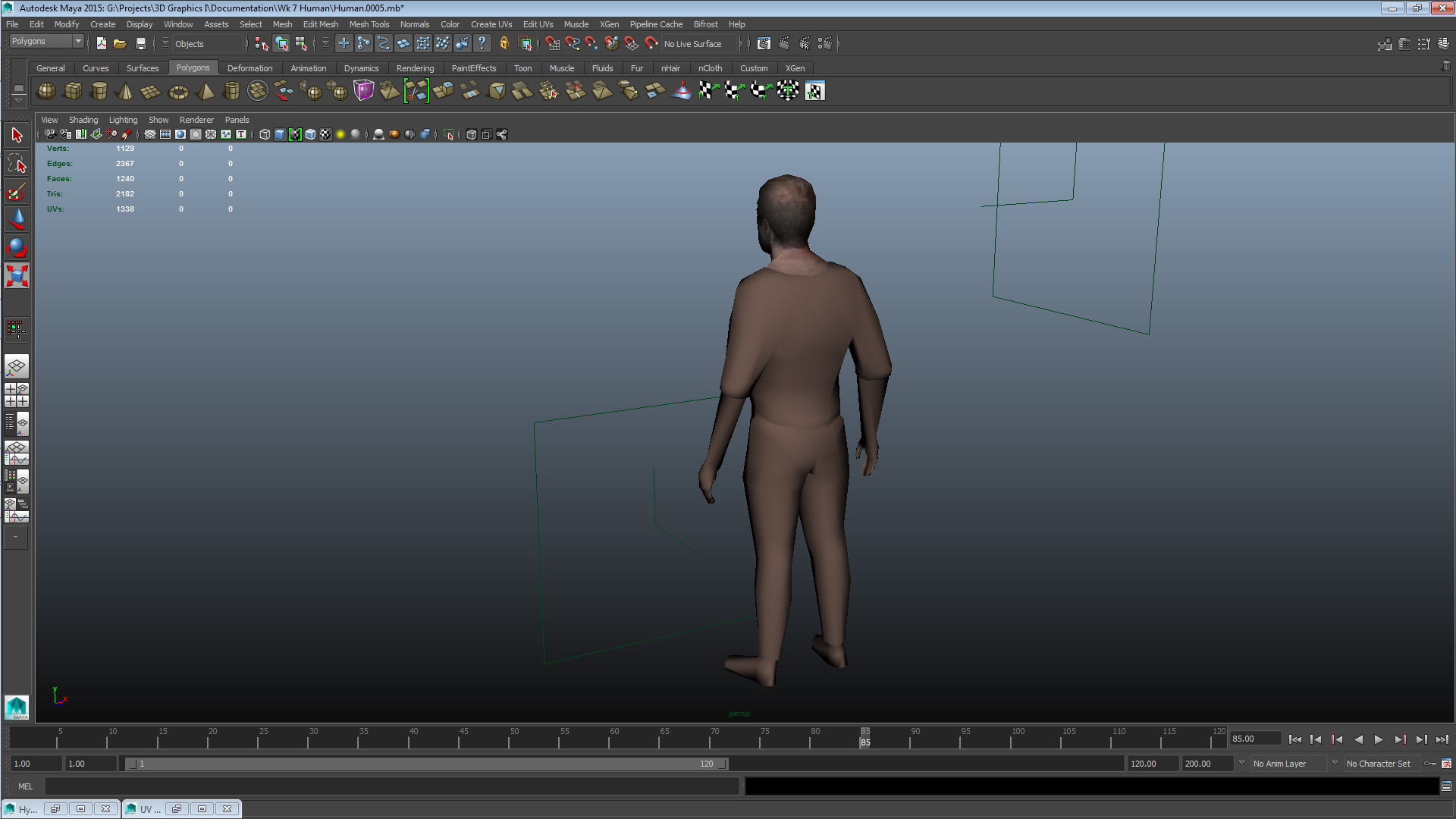Select the Move tool in the toolbox

pyautogui.click(x=17, y=219)
